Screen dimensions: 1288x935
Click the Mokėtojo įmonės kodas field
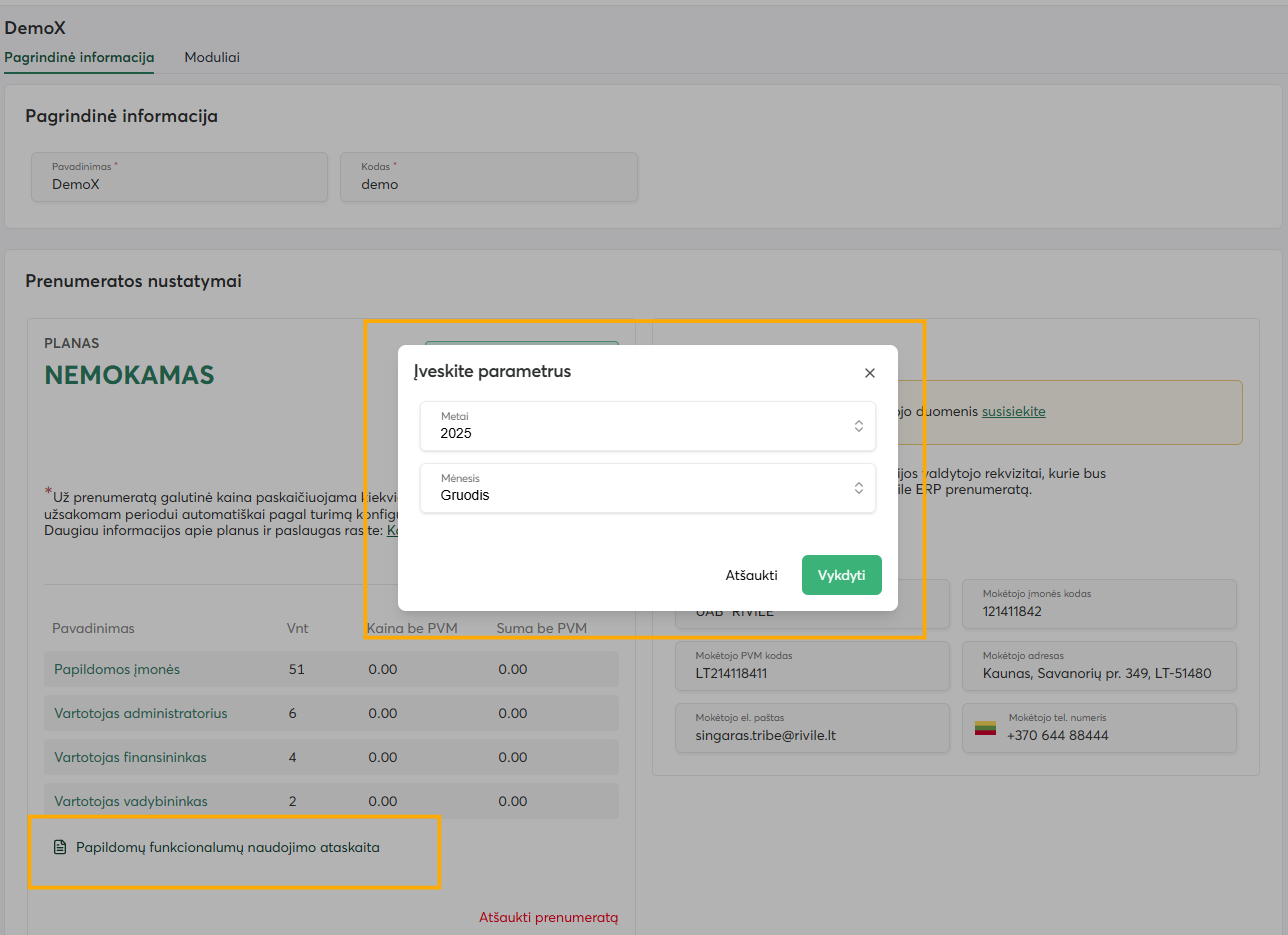pos(1099,604)
